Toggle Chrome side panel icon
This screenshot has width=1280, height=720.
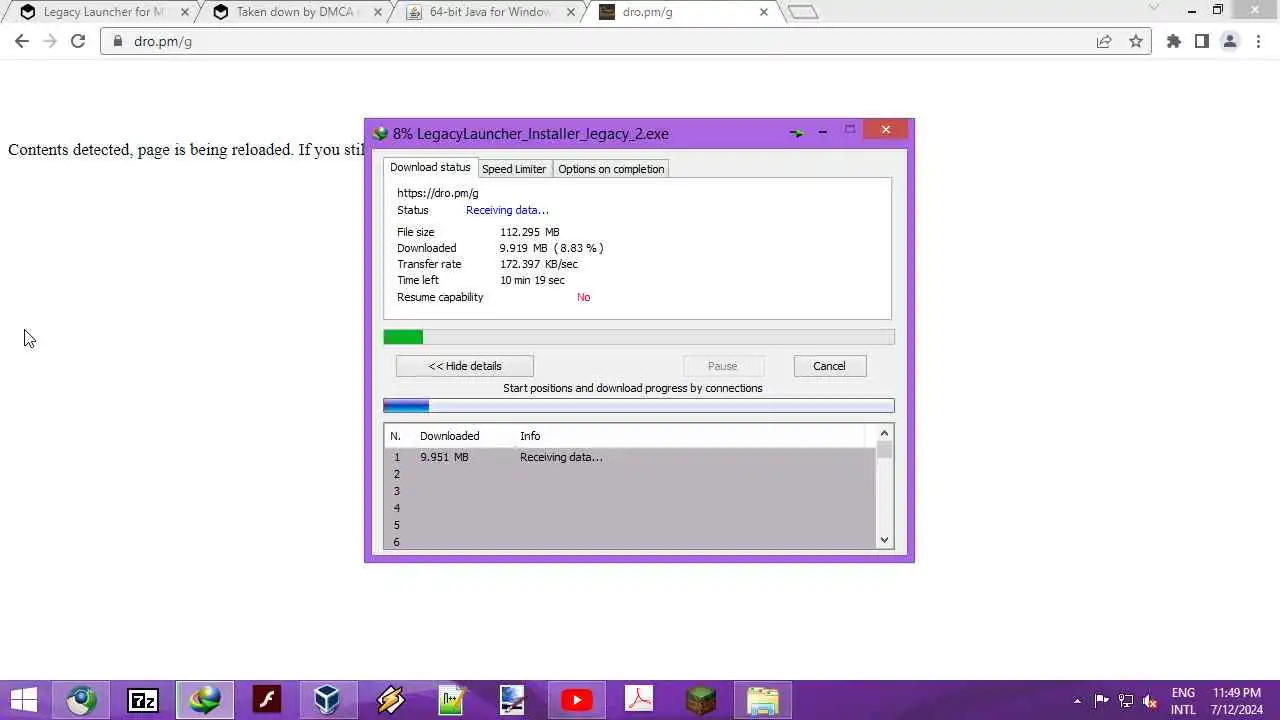(1202, 41)
